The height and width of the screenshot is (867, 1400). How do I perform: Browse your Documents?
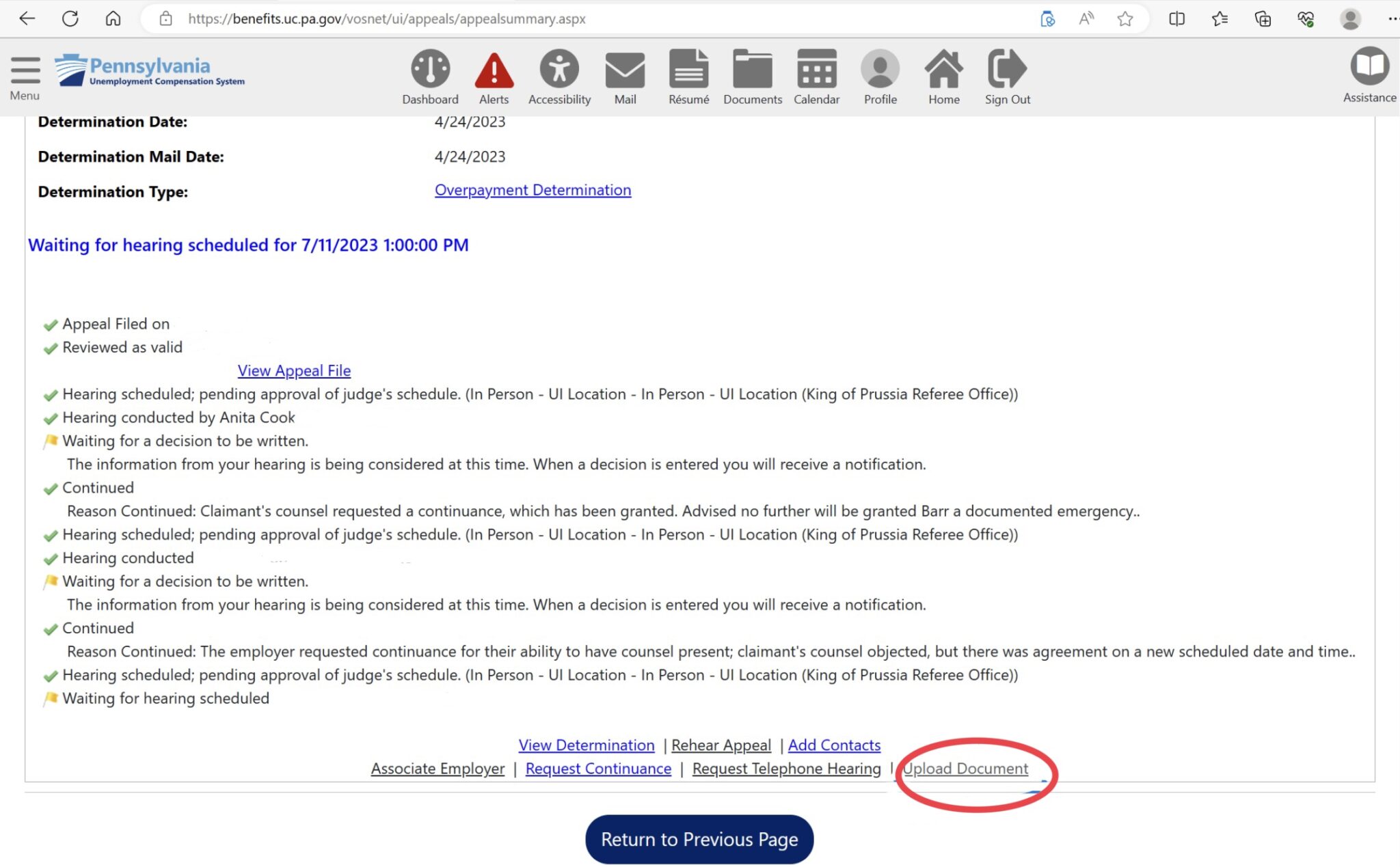(751, 75)
